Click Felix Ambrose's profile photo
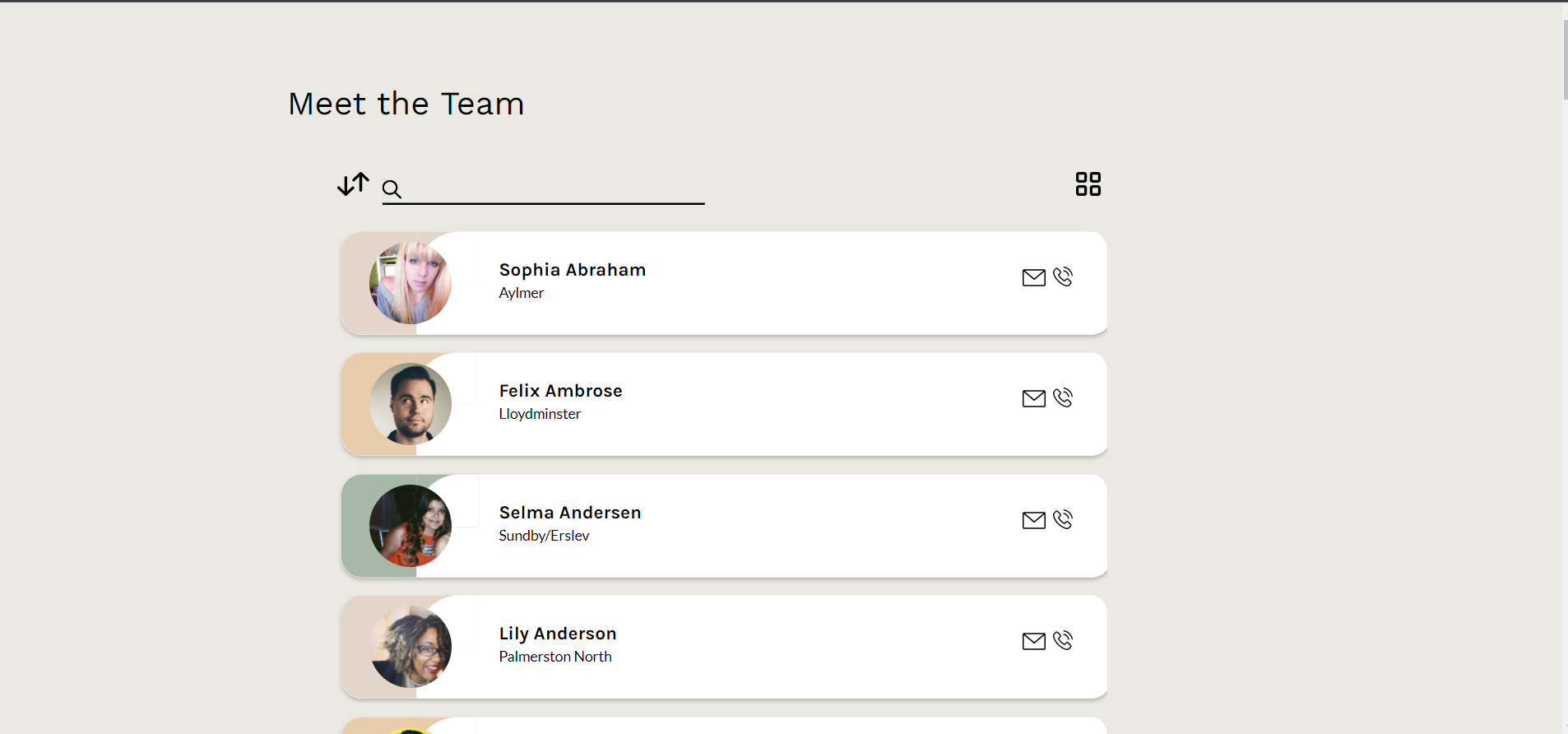This screenshot has width=1568, height=734. 410,404
